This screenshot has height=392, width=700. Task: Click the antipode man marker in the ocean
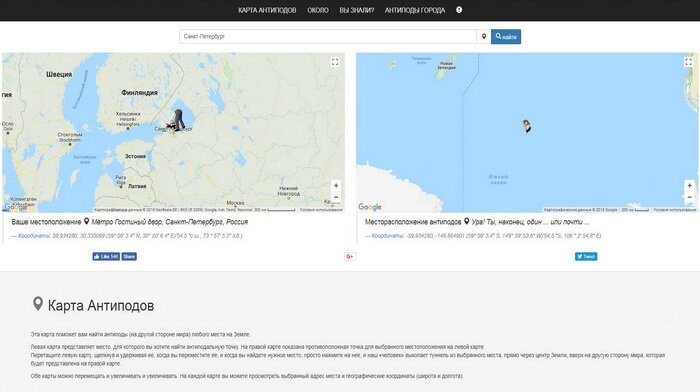coord(527,126)
